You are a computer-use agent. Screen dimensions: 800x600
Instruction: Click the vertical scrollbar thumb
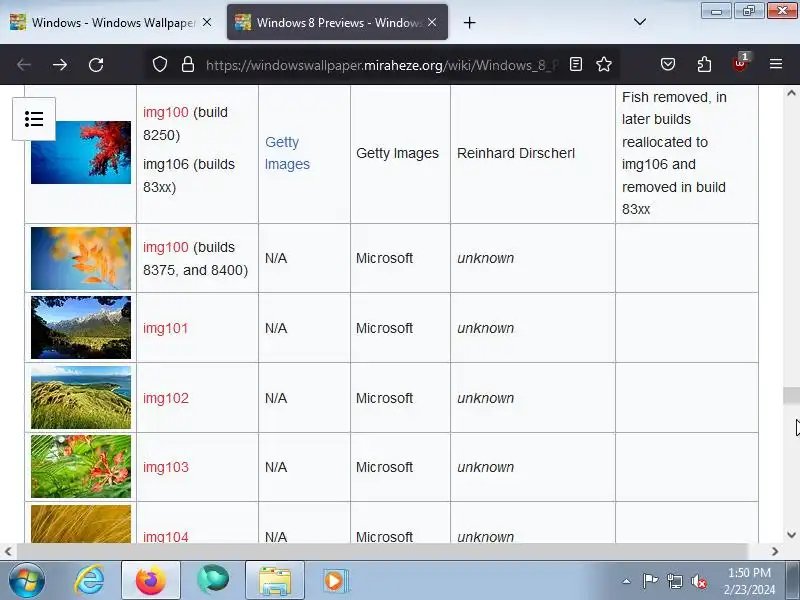coord(791,396)
